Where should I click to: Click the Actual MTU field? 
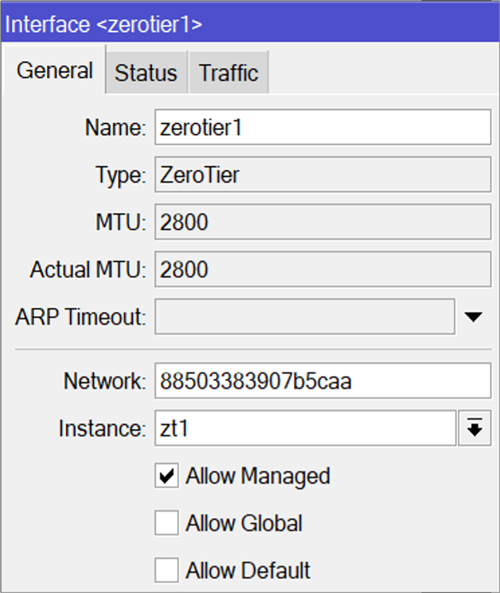click(x=323, y=269)
